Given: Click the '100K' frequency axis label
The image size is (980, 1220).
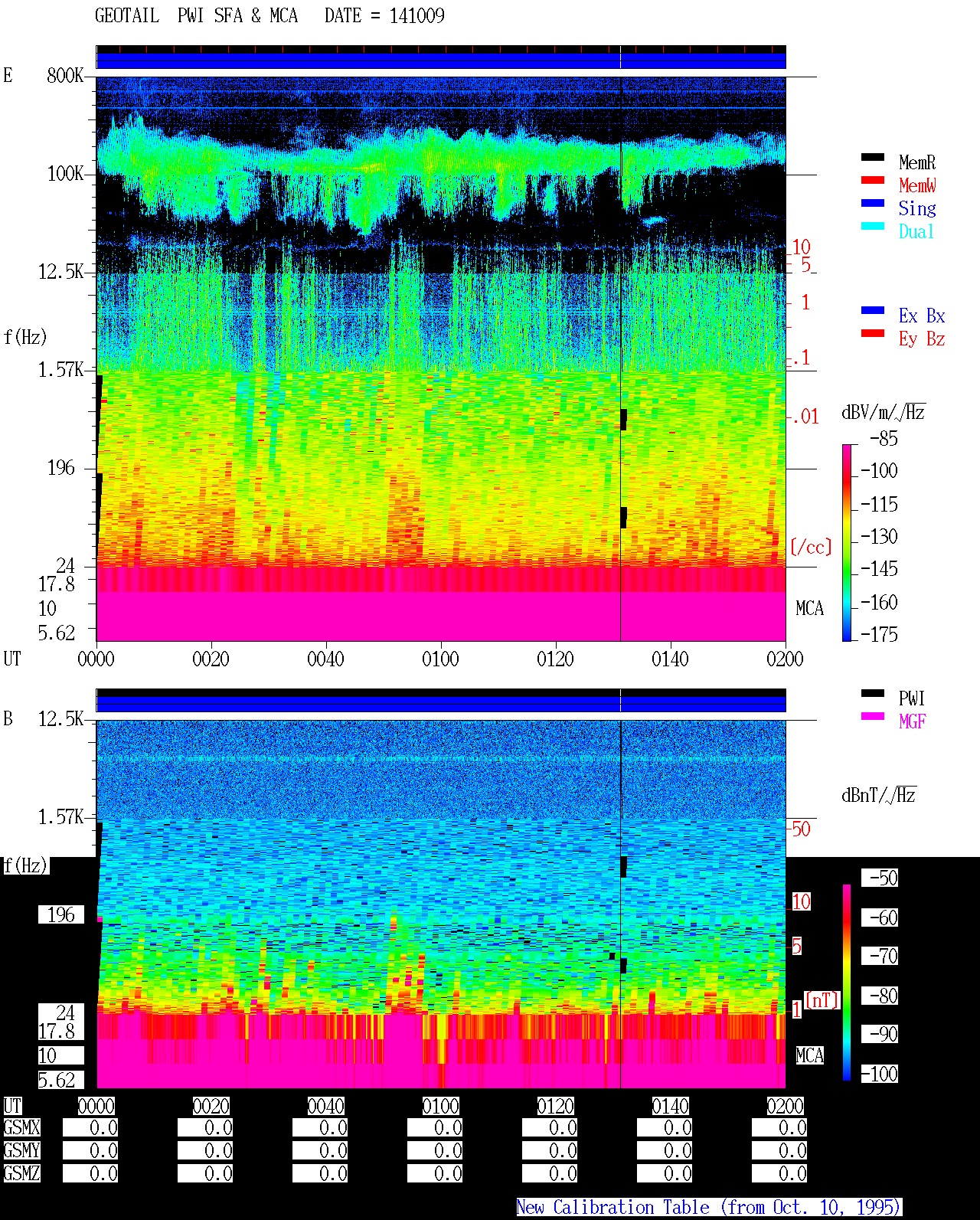Looking at the screenshot, I should click(65, 174).
